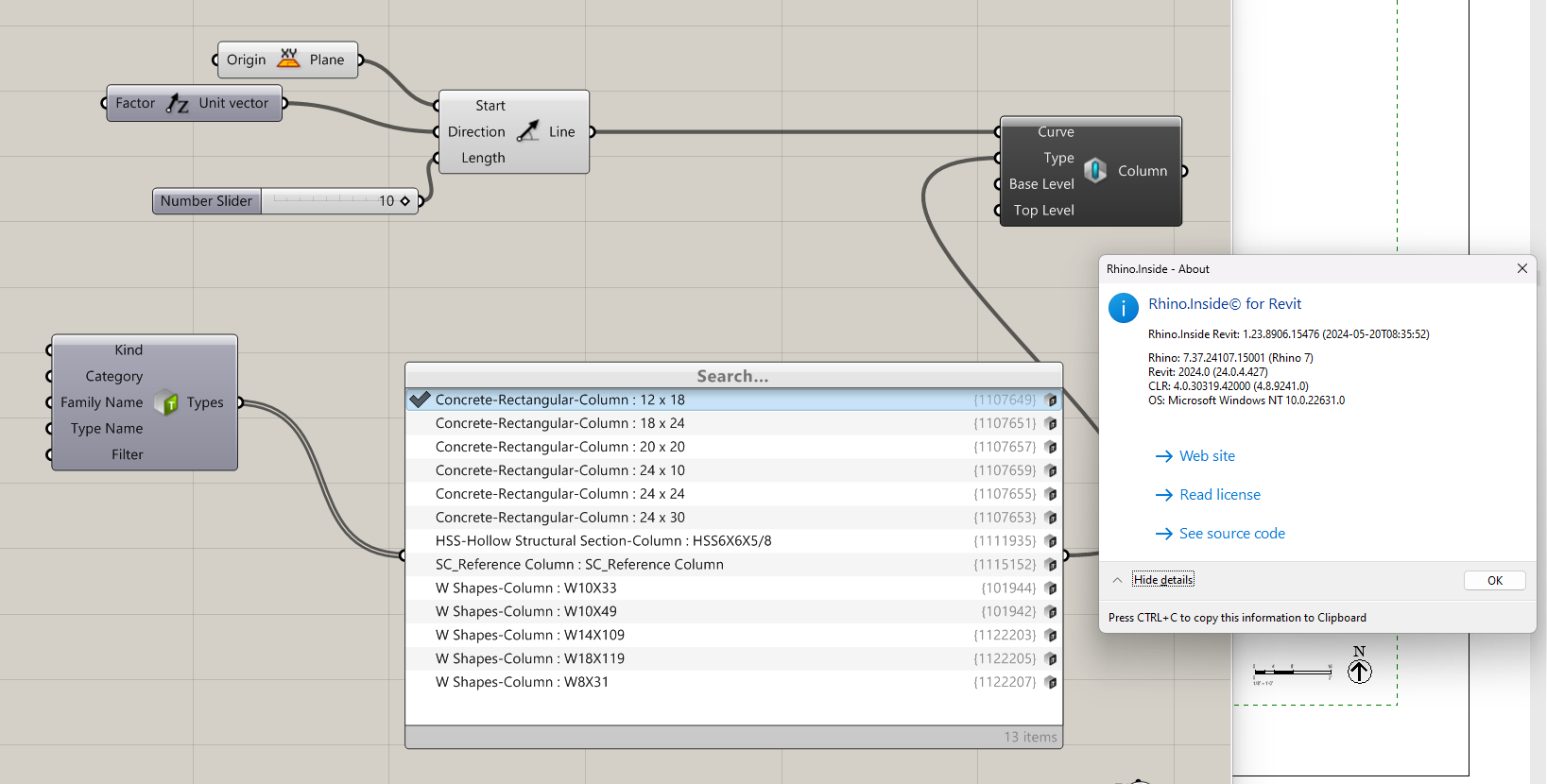Click the diamond grip on the Number Slider

click(x=405, y=201)
